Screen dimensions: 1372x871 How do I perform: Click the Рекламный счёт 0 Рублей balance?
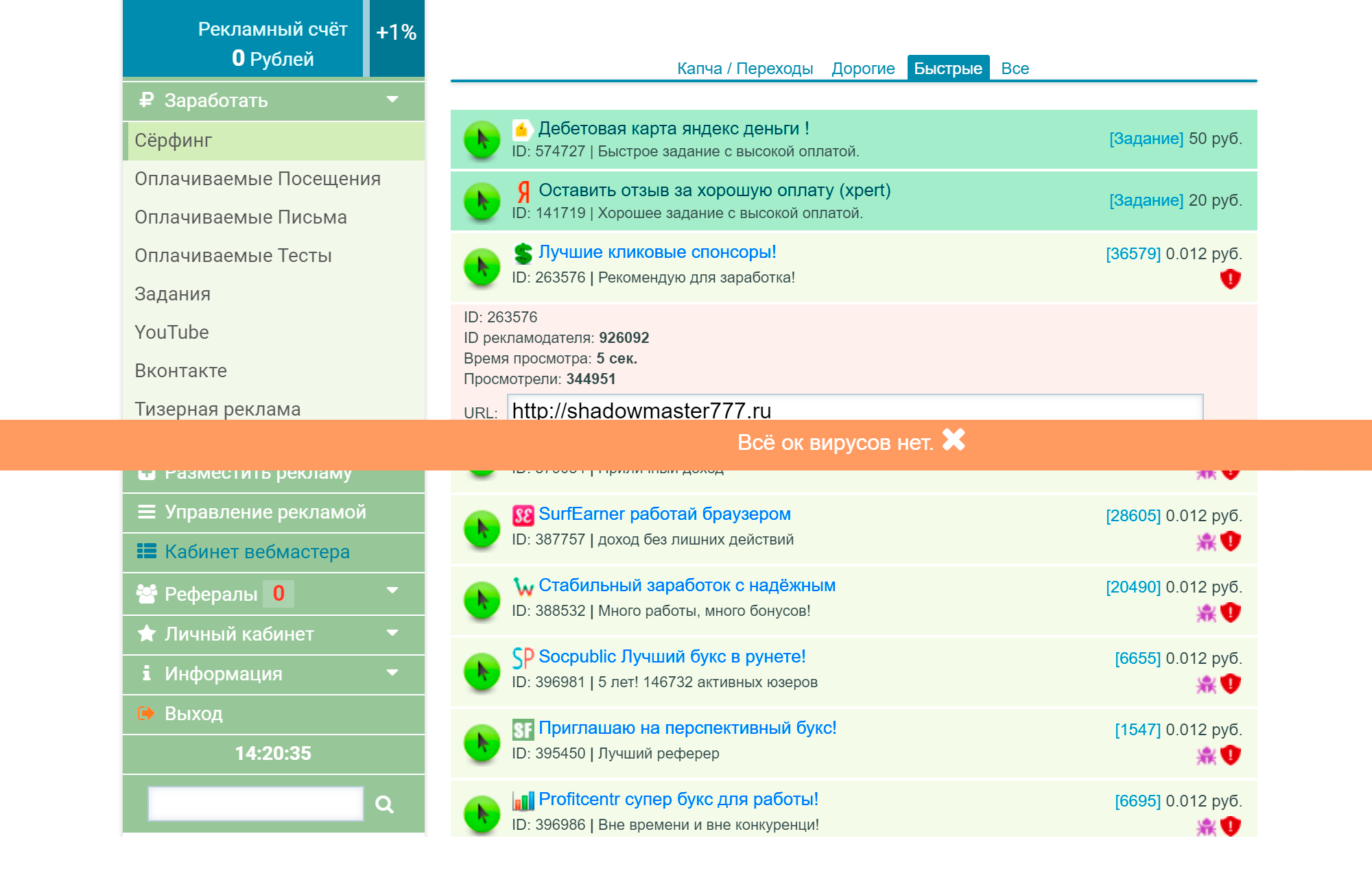(243, 38)
